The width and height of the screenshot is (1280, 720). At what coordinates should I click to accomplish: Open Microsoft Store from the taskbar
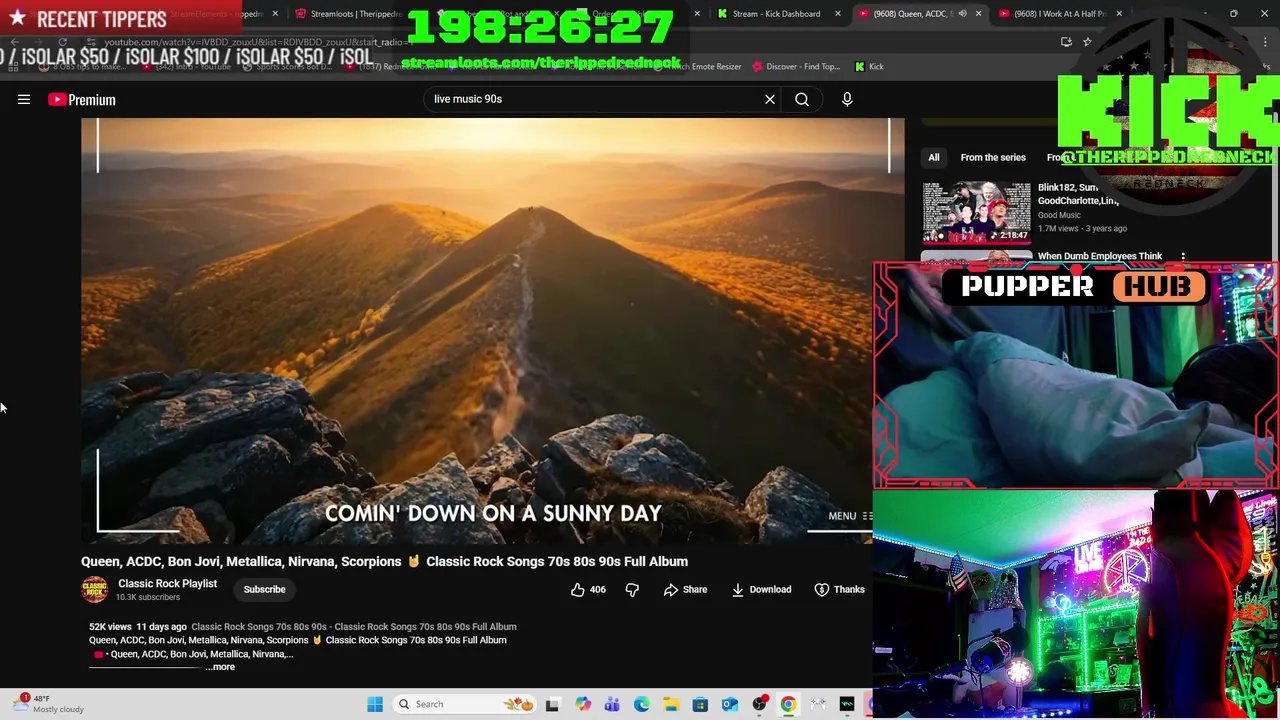pyautogui.click(x=700, y=704)
